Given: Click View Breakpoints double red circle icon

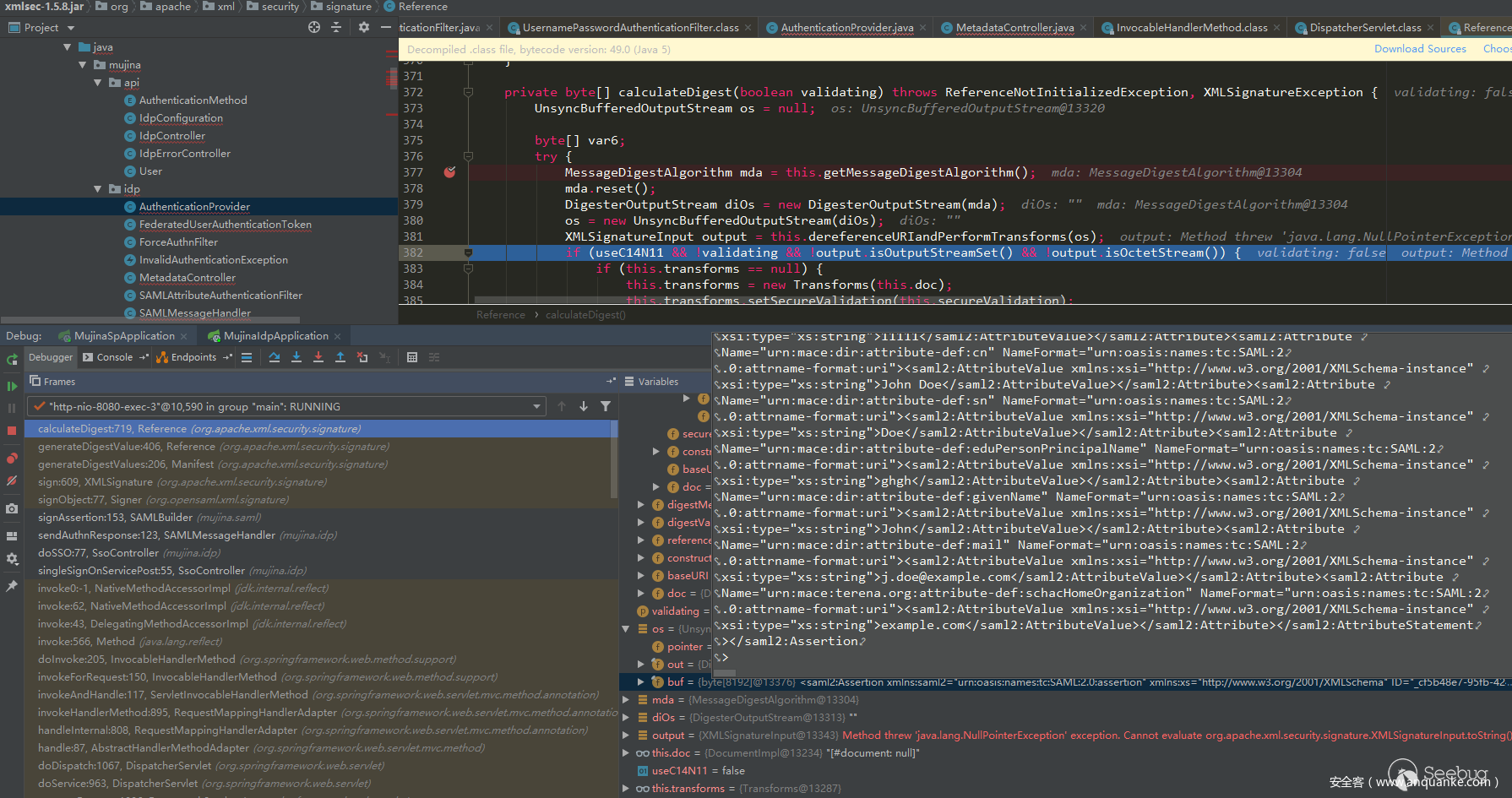Looking at the screenshot, I should (x=12, y=459).
